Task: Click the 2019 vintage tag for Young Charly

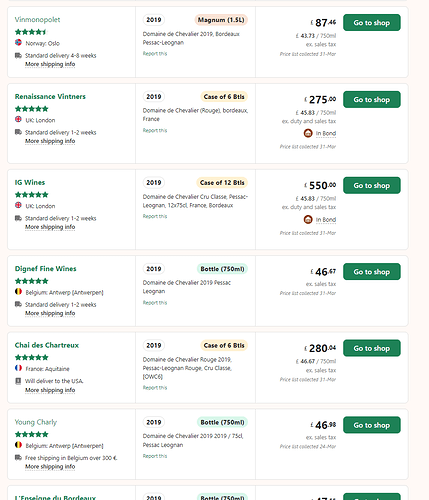Action: 154,422
